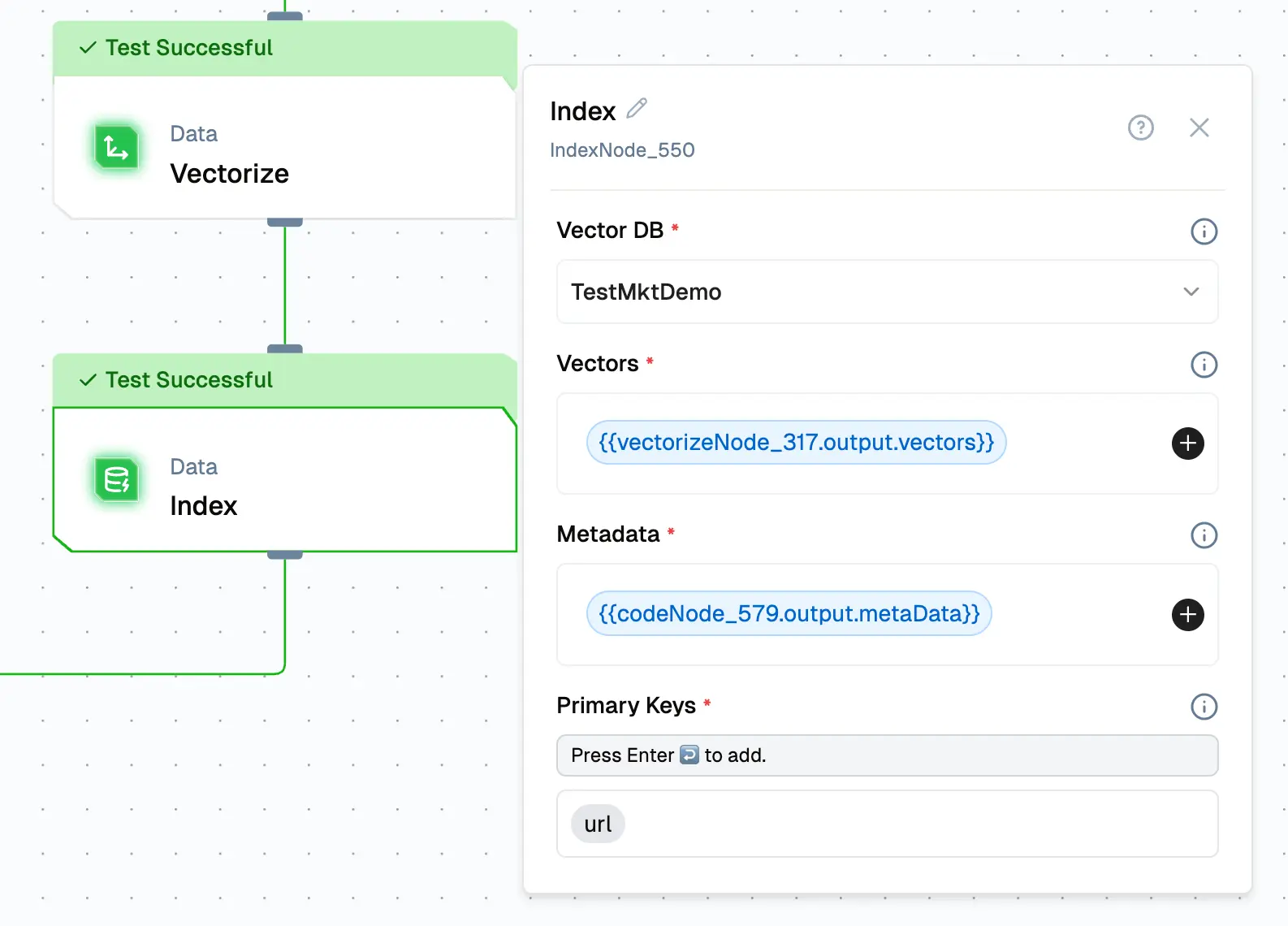Close the Index configuration panel
This screenshot has width=1288, height=926.
(x=1199, y=128)
